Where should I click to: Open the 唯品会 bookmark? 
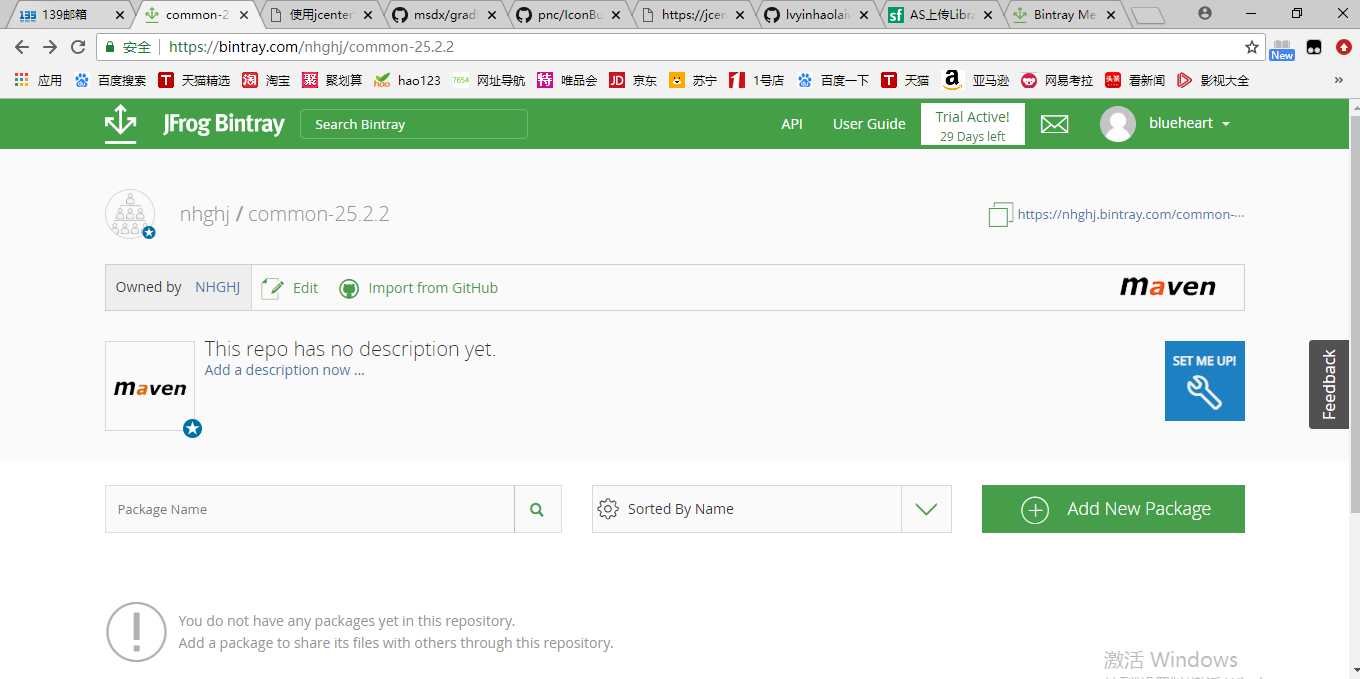coord(567,80)
